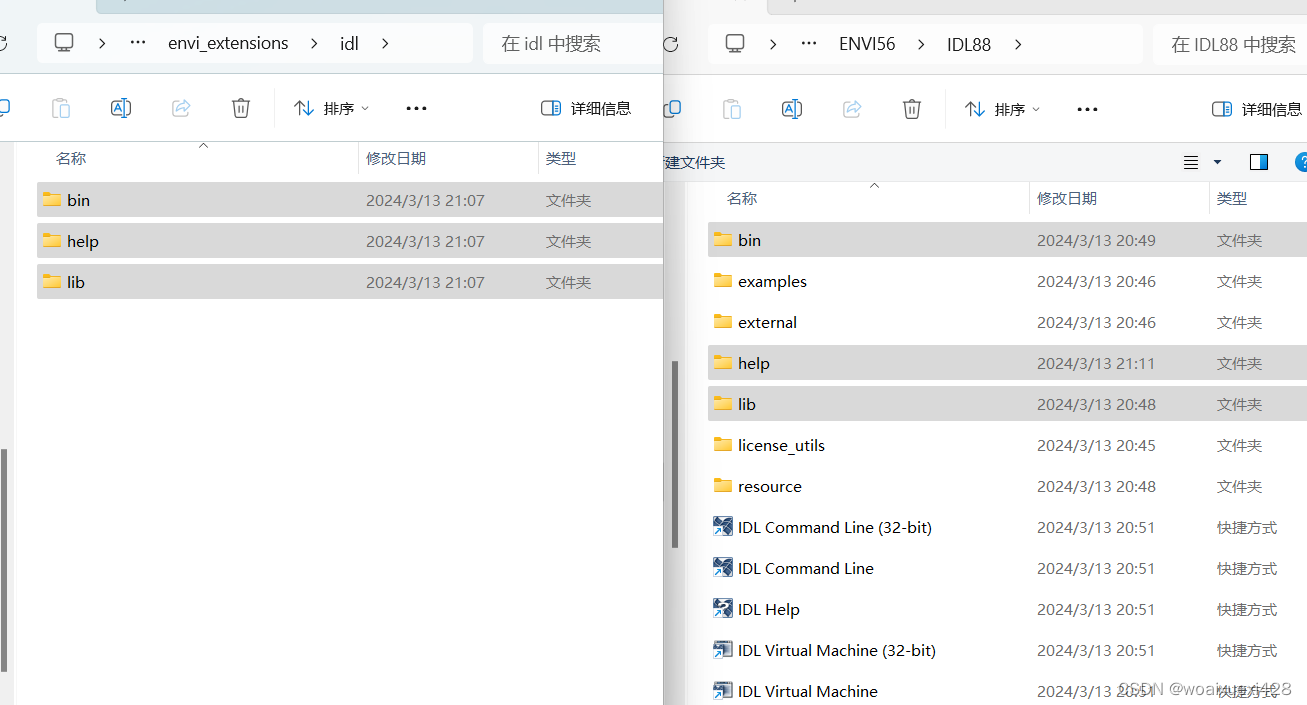The height and width of the screenshot is (705, 1307).
Task: Expand chevron after ENVI56 breadcrumb
Action: coord(922,44)
